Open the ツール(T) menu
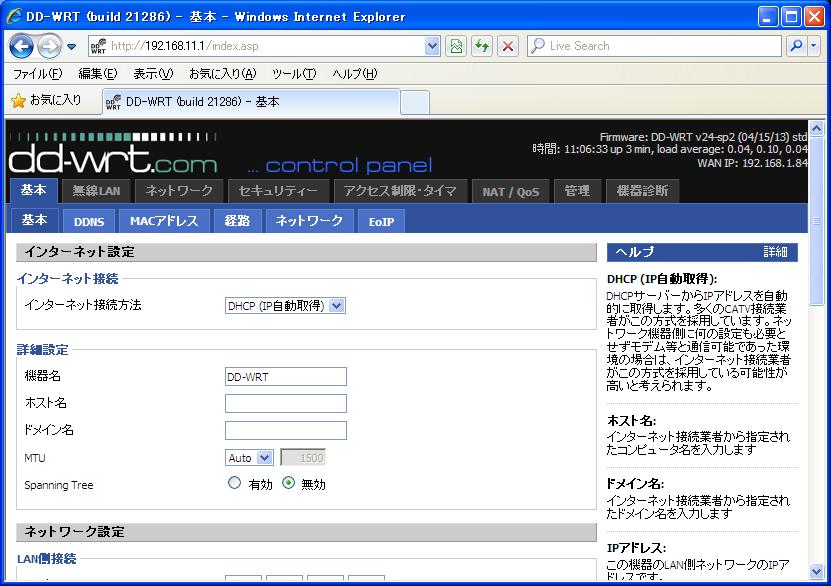This screenshot has width=831, height=586. pyautogui.click(x=294, y=74)
